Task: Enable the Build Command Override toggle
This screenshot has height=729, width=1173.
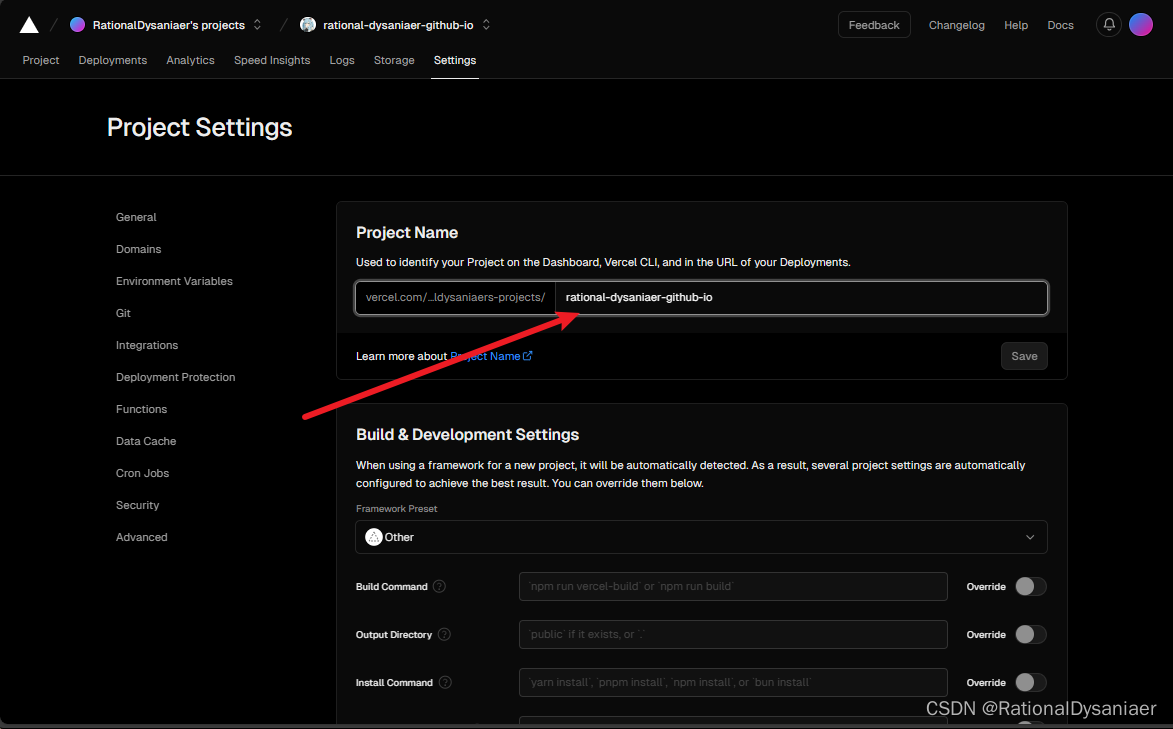Action: point(1030,587)
